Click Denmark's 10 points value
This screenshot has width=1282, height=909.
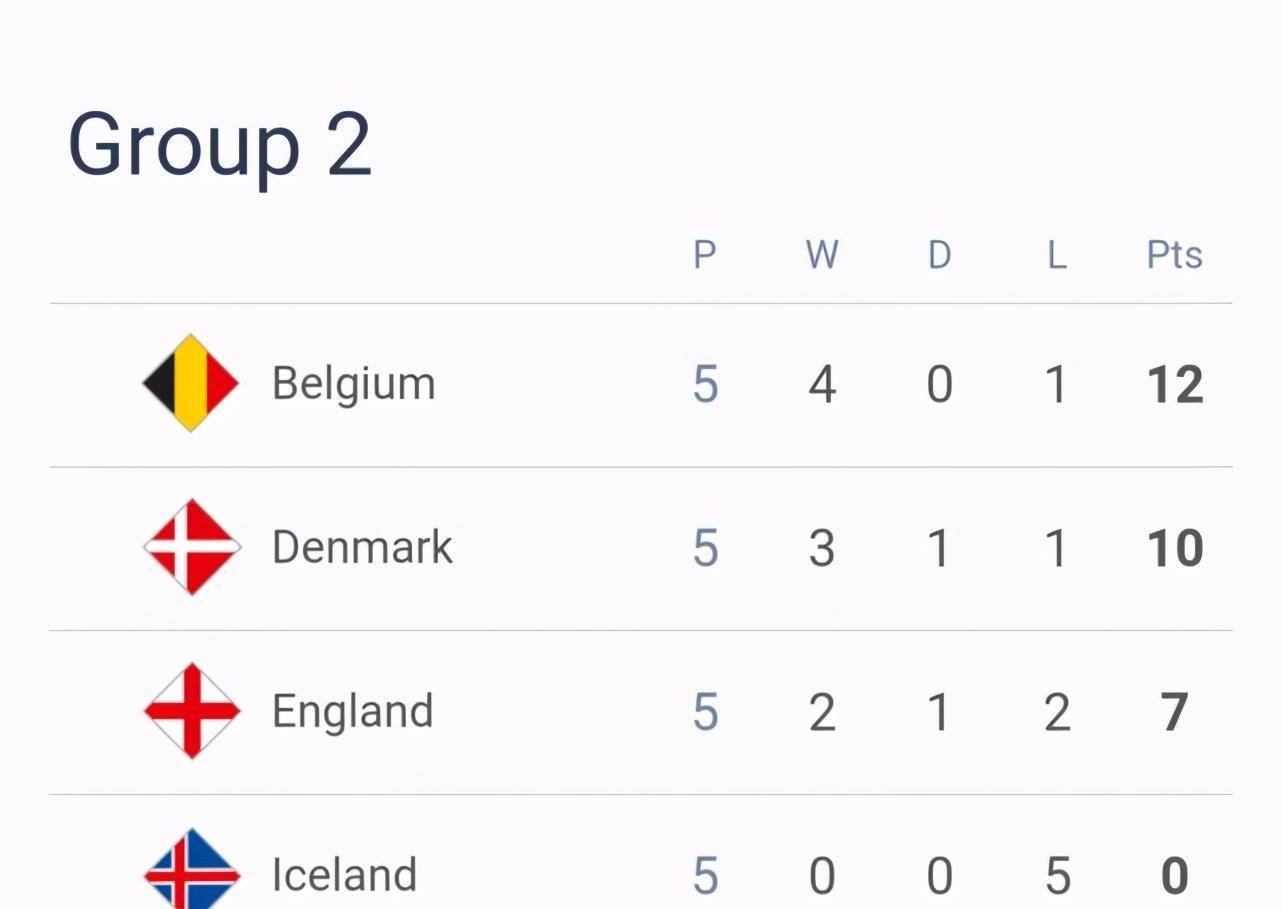[x=1175, y=549]
